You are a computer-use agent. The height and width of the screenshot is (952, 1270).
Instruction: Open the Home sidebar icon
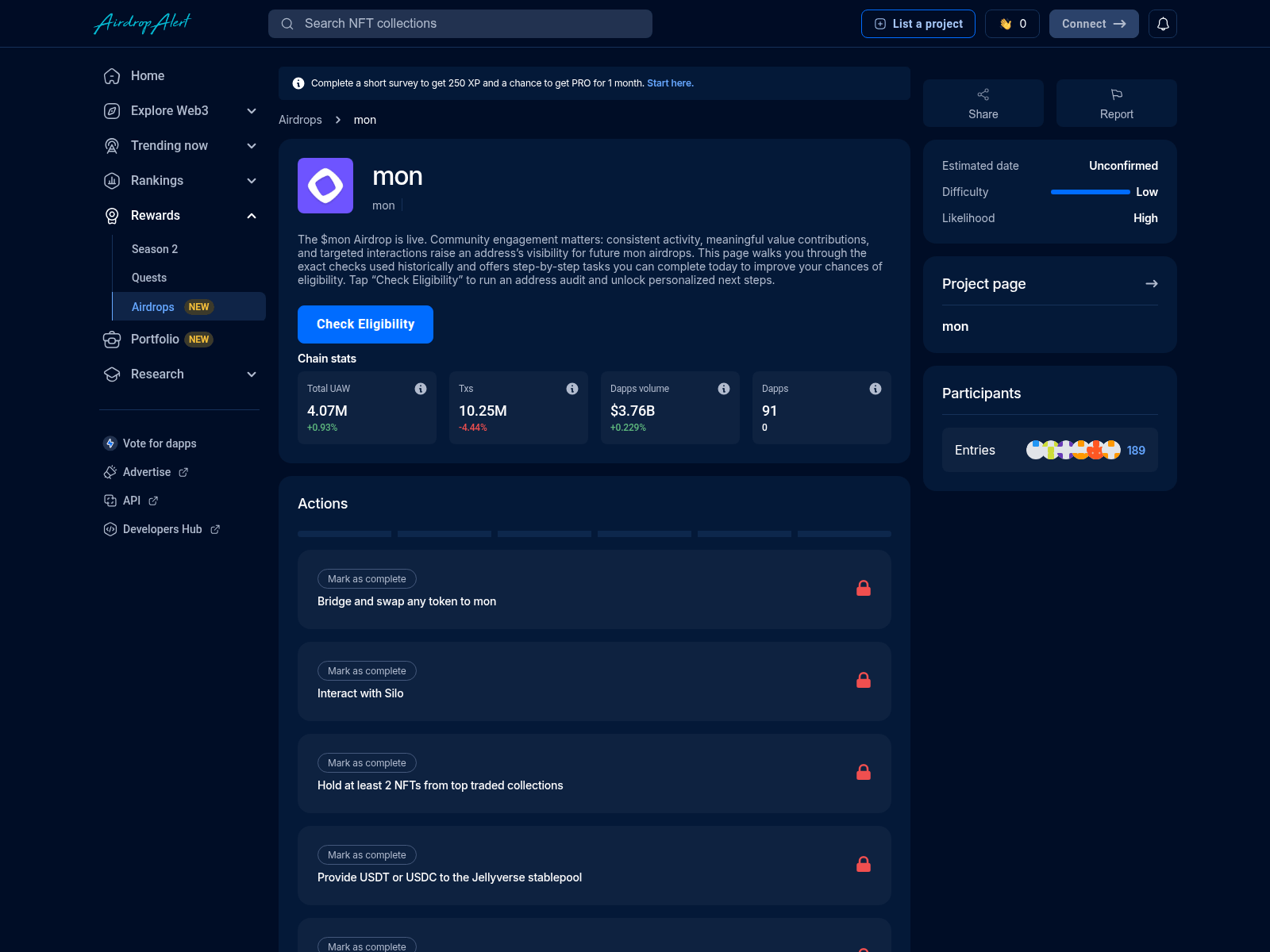click(x=111, y=75)
